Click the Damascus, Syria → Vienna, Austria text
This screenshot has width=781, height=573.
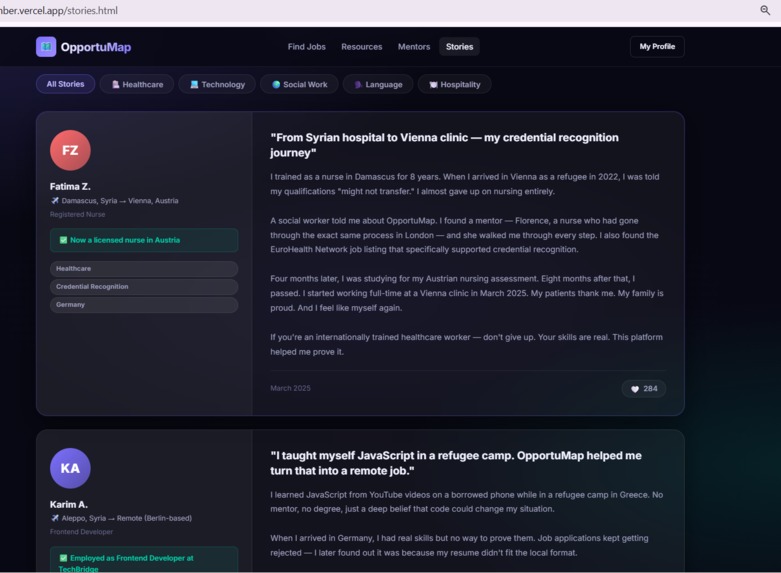120,201
